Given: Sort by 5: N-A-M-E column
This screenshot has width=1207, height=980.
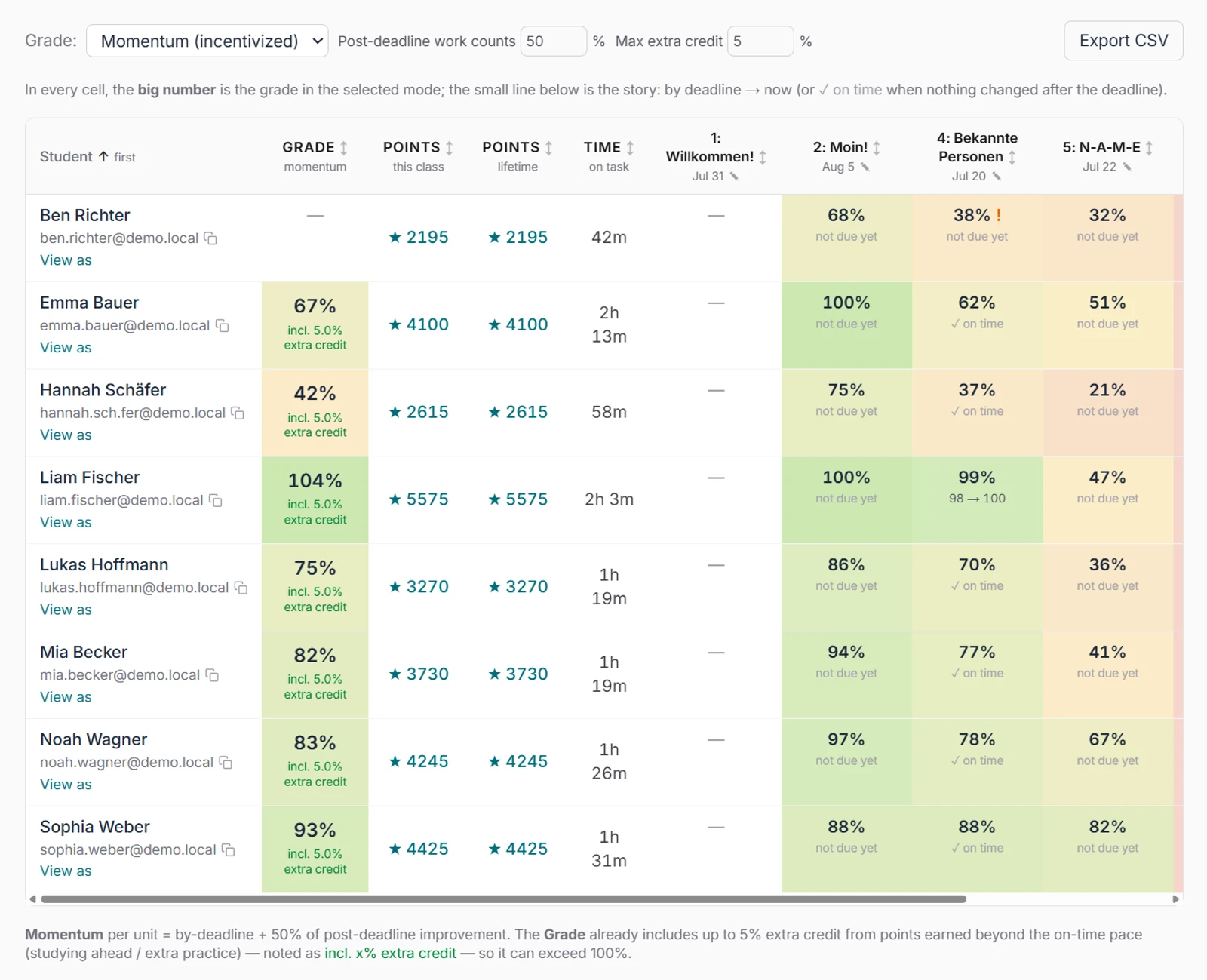Looking at the screenshot, I should (1150, 148).
